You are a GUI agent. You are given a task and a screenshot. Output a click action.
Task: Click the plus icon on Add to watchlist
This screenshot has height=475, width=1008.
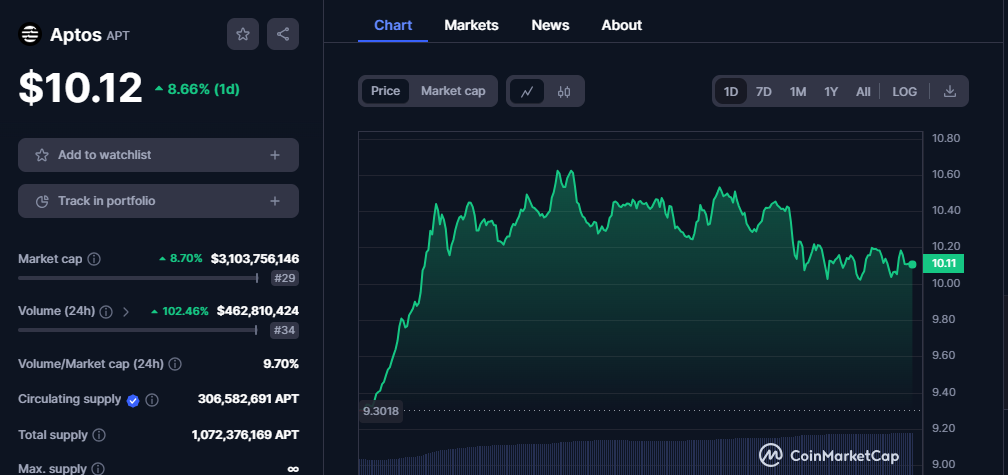click(x=275, y=155)
